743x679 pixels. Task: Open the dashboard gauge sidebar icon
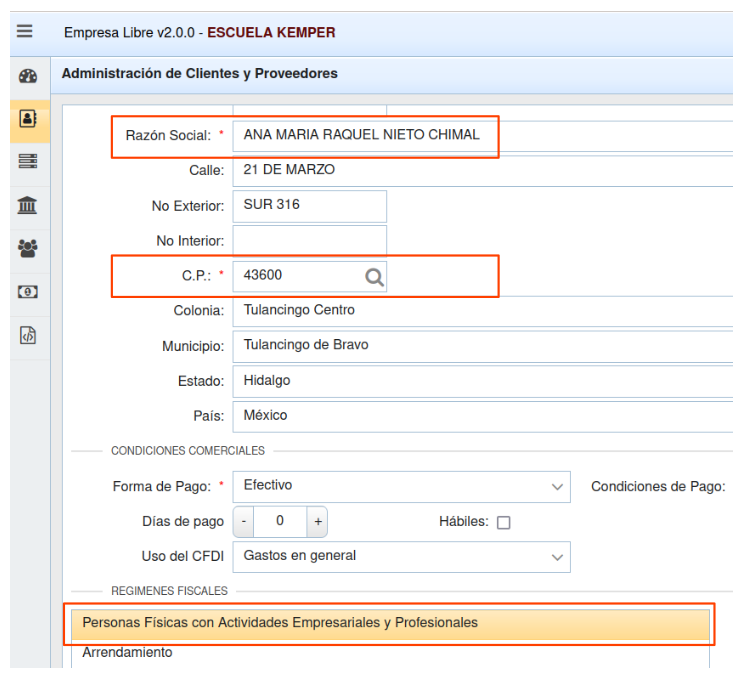click(x=28, y=76)
